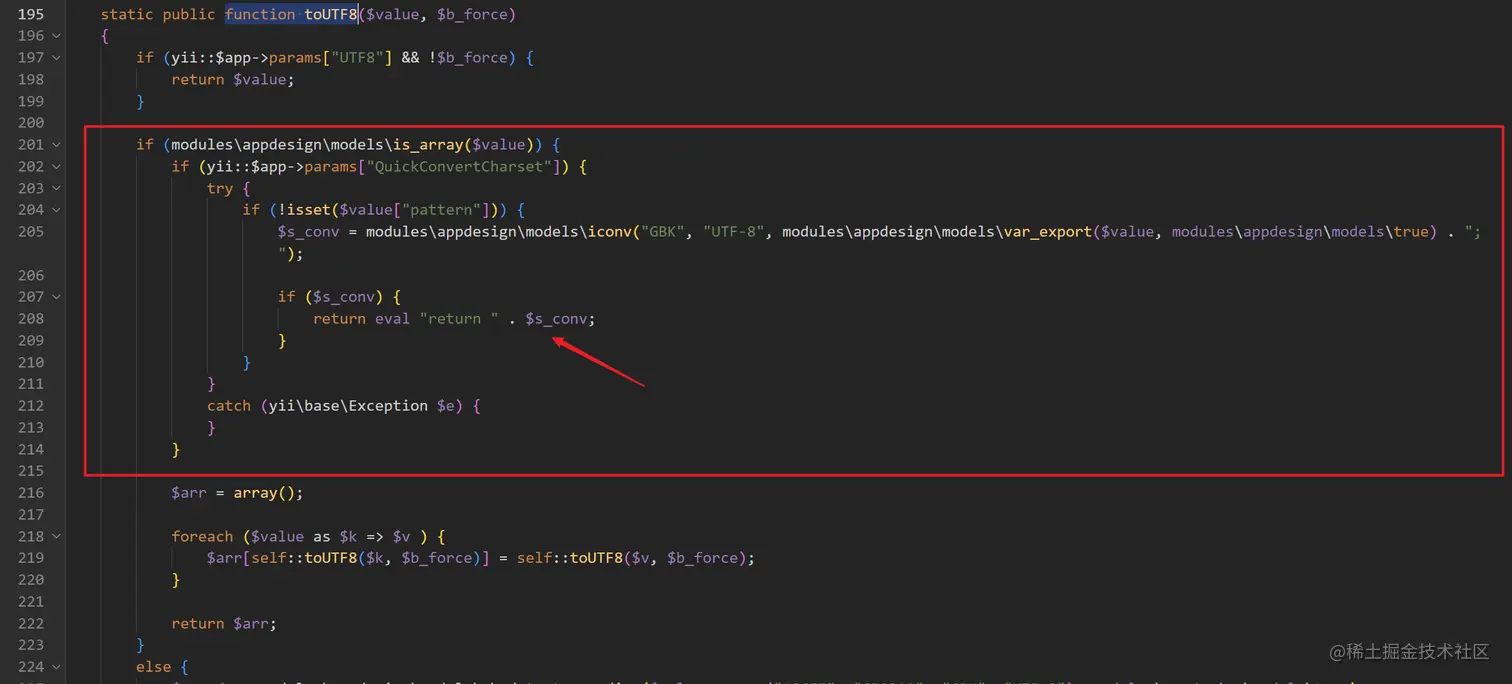1512x684 pixels.
Task: Click line number 205 in the gutter
Action: [31, 232]
